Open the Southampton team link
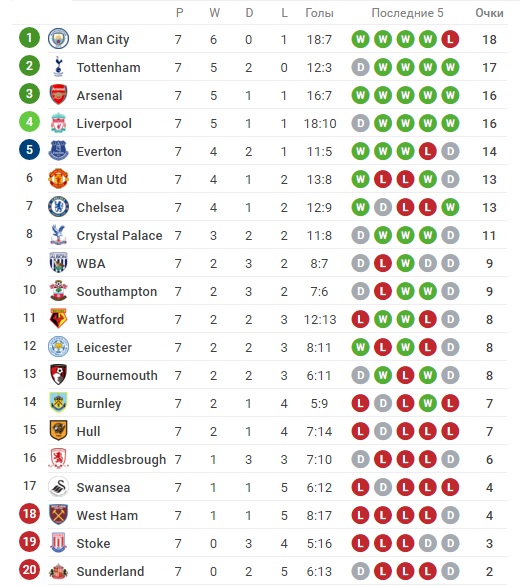Viewport: 520px width, 587px height. (117, 291)
